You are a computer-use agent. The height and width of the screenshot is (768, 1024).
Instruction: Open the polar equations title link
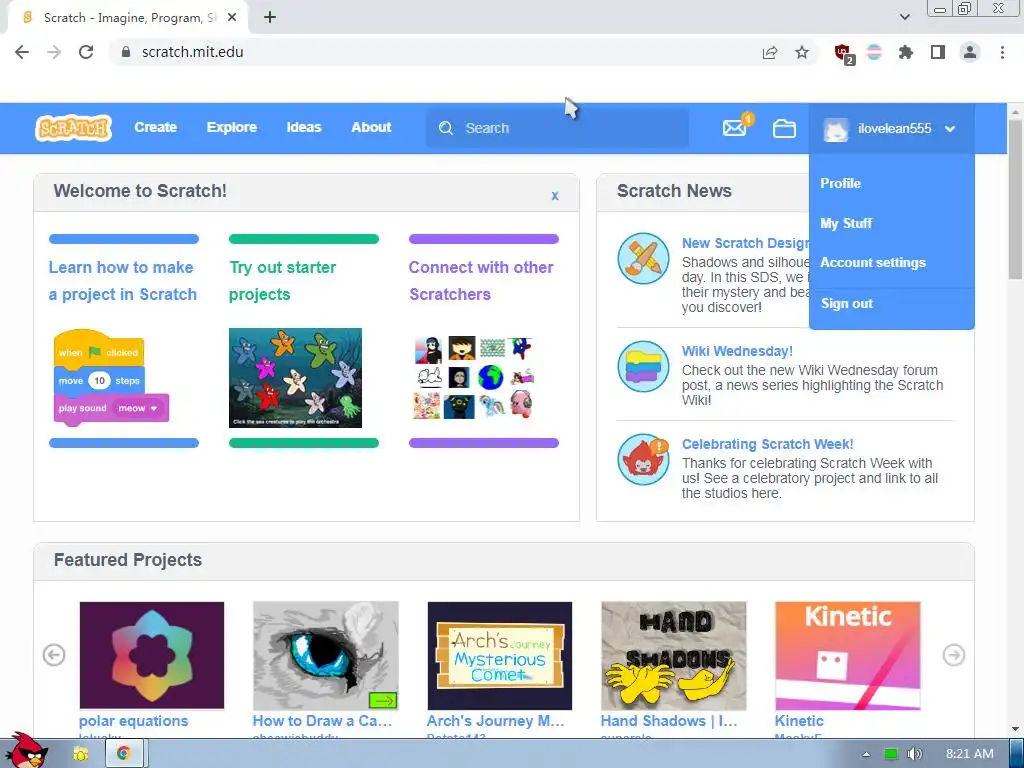tap(134, 721)
